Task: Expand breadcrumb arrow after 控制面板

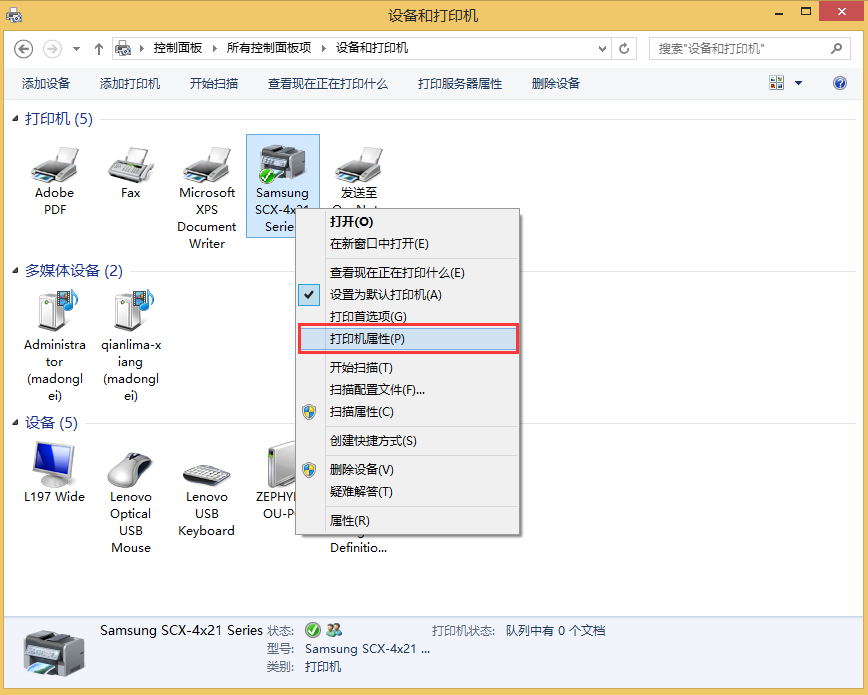Action: (x=215, y=49)
